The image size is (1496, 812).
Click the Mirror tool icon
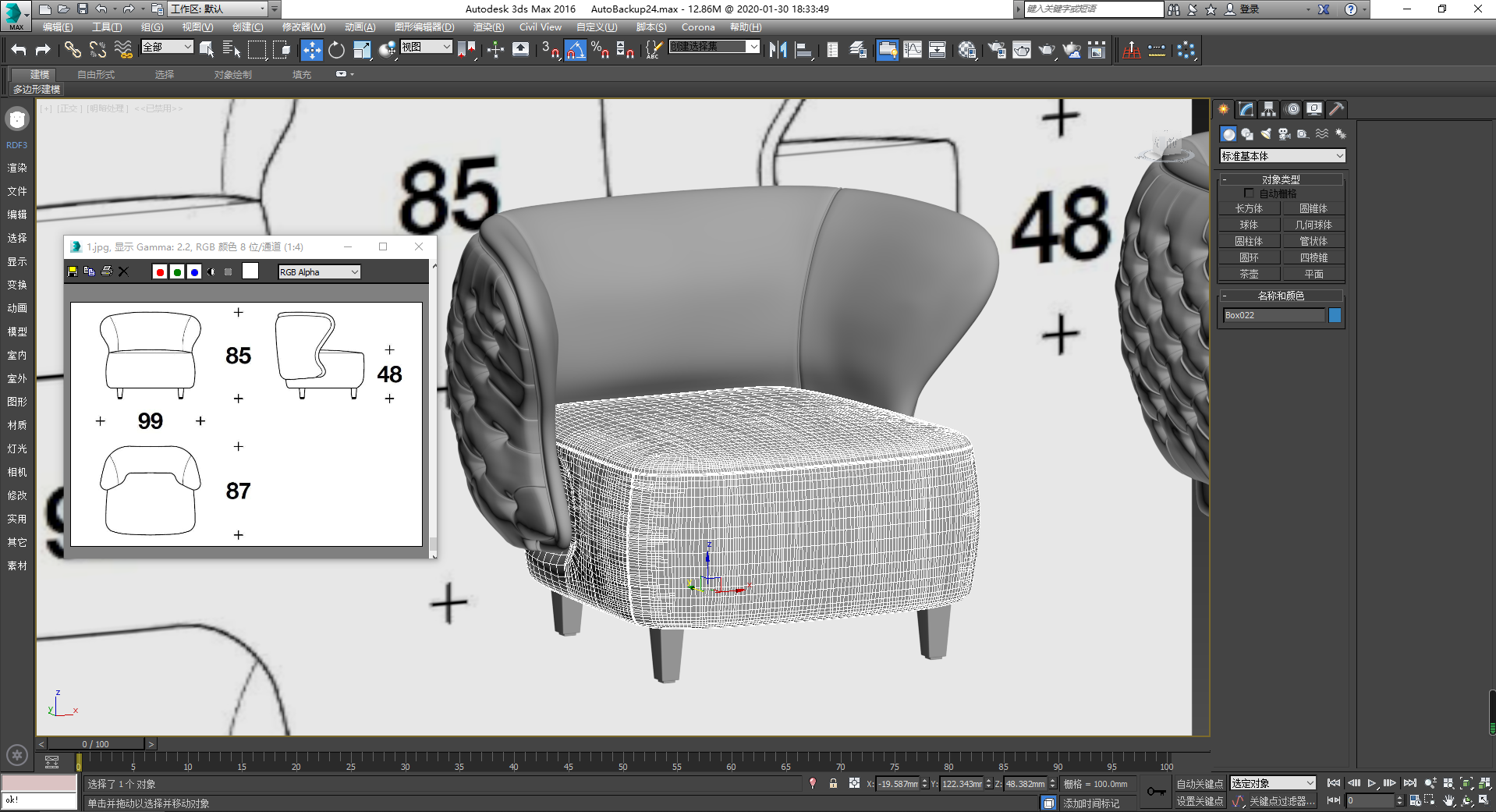point(778,50)
